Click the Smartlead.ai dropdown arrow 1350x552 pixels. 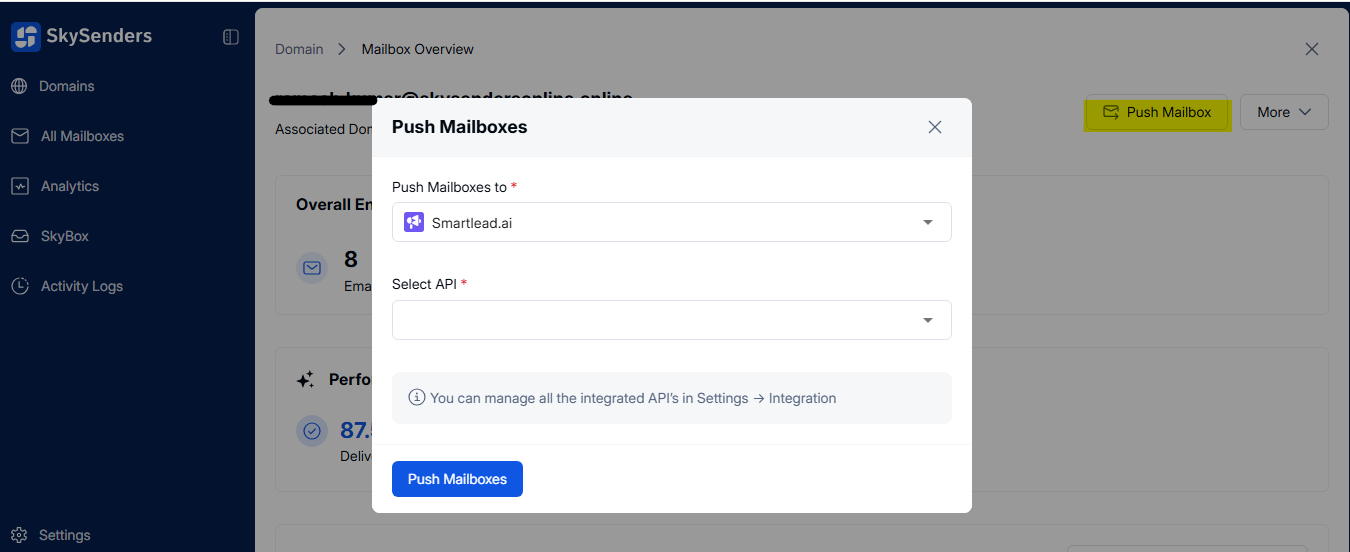pyautogui.click(x=928, y=223)
